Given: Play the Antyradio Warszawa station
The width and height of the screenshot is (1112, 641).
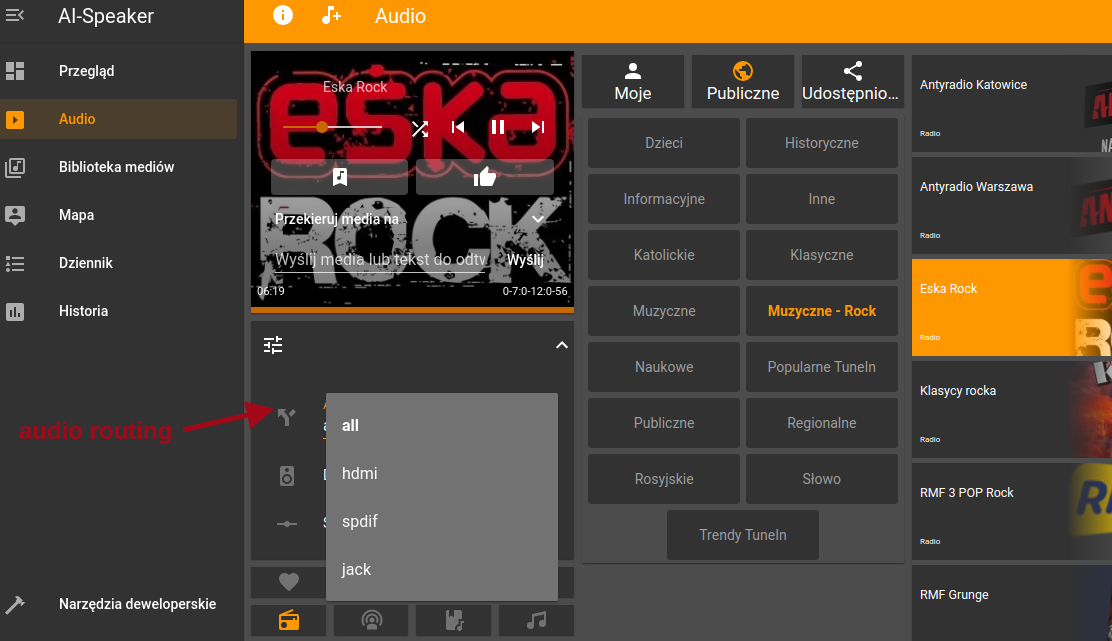Looking at the screenshot, I should (1011, 206).
